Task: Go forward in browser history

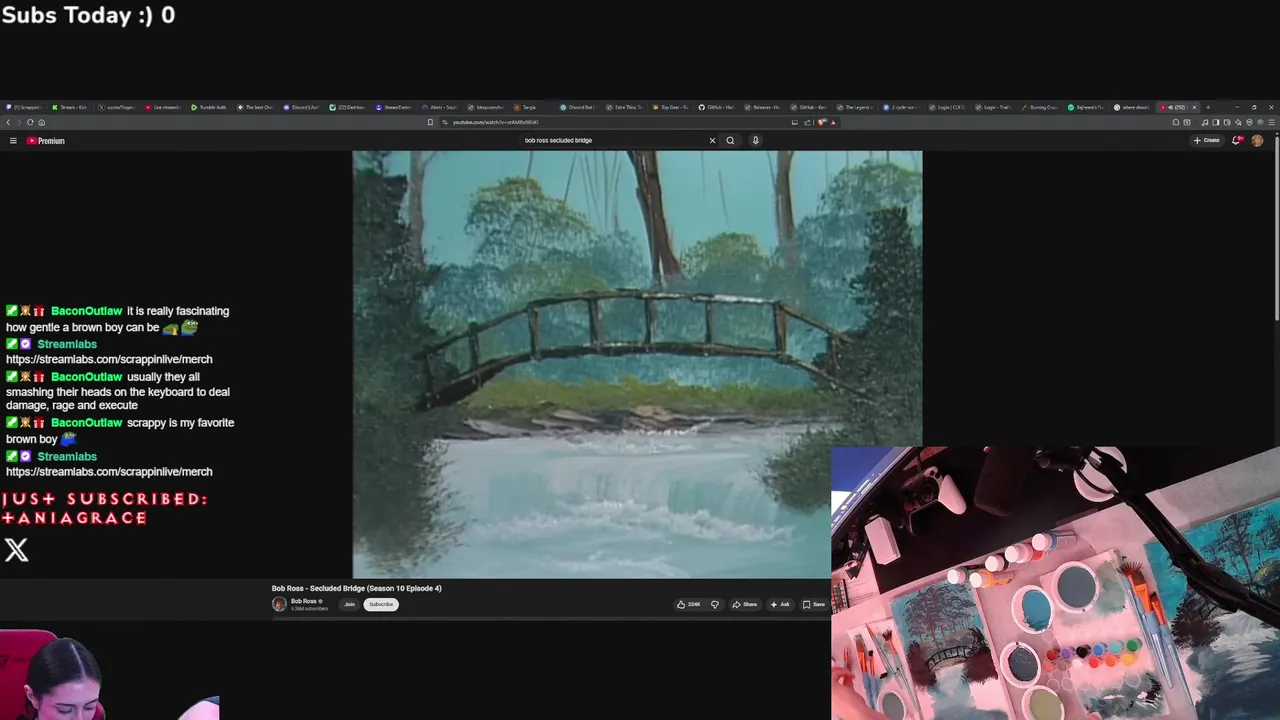Action: pyautogui.click(x=19, y=122)
